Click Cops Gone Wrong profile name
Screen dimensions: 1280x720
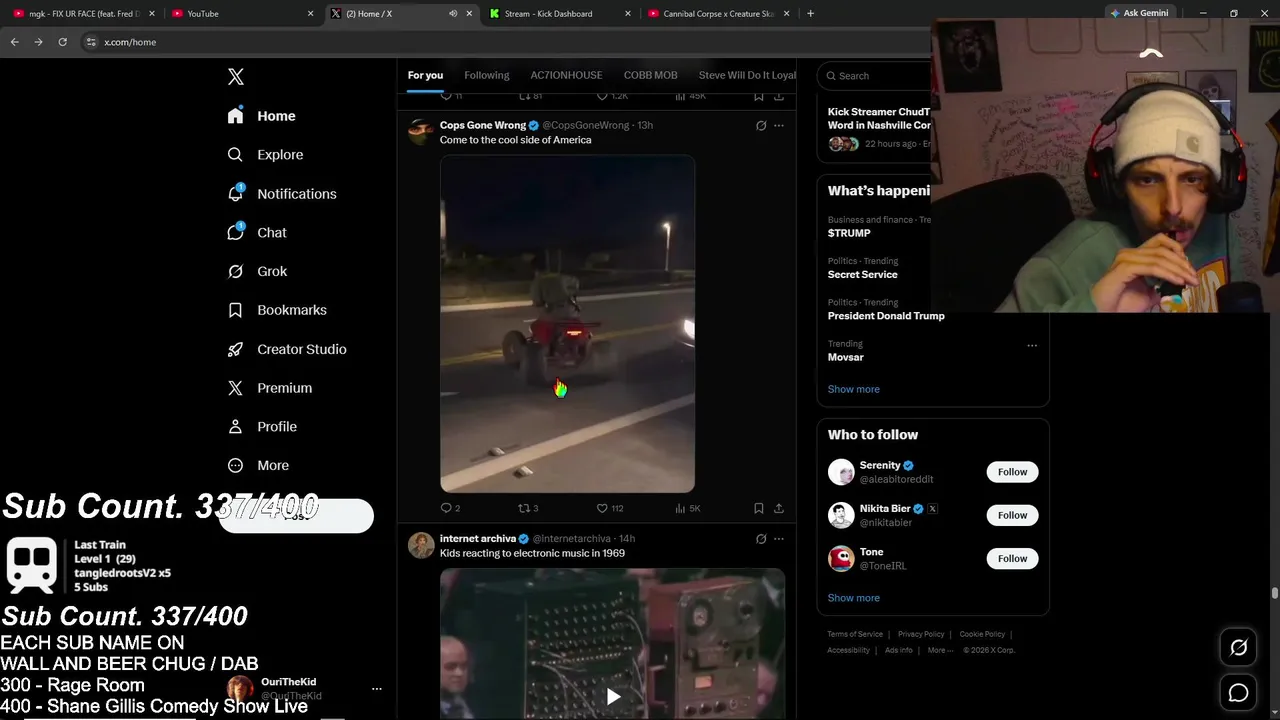click(x=483, y=125)
